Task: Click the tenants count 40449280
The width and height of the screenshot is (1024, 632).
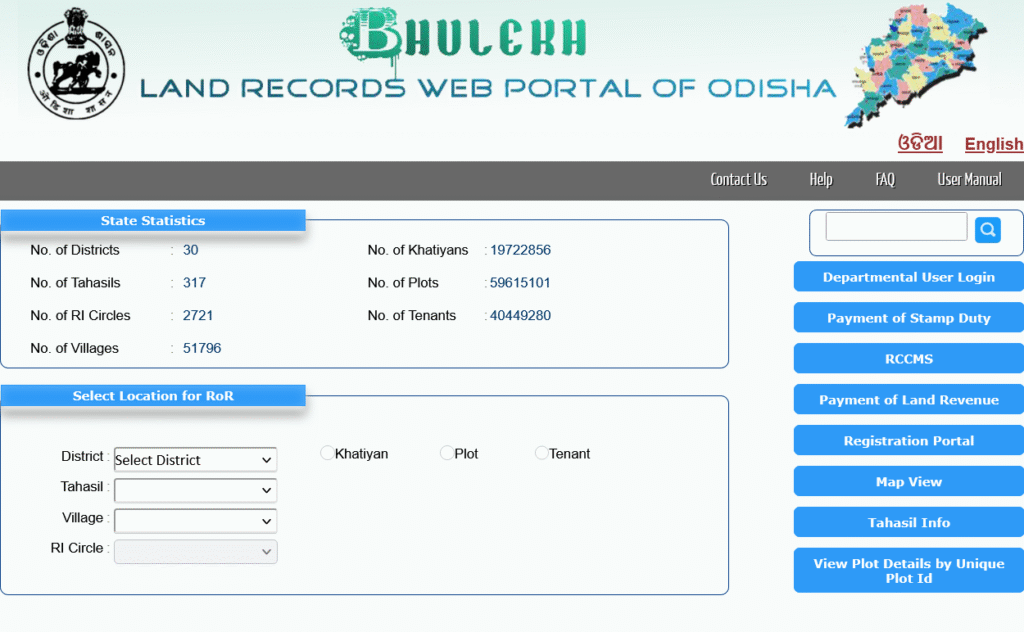Action: (x=520, y=315)
